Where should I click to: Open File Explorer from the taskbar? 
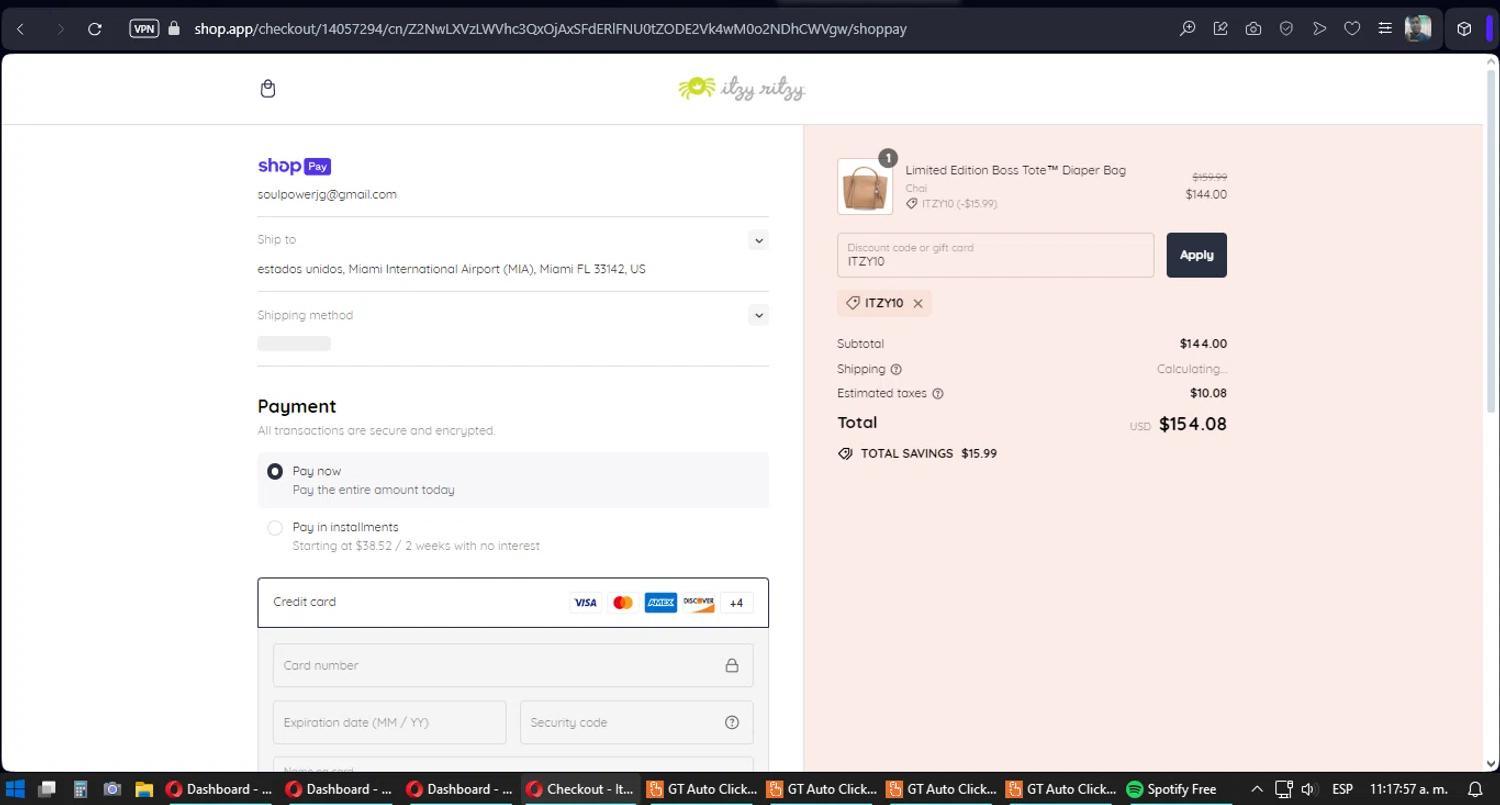pos(143,789)
